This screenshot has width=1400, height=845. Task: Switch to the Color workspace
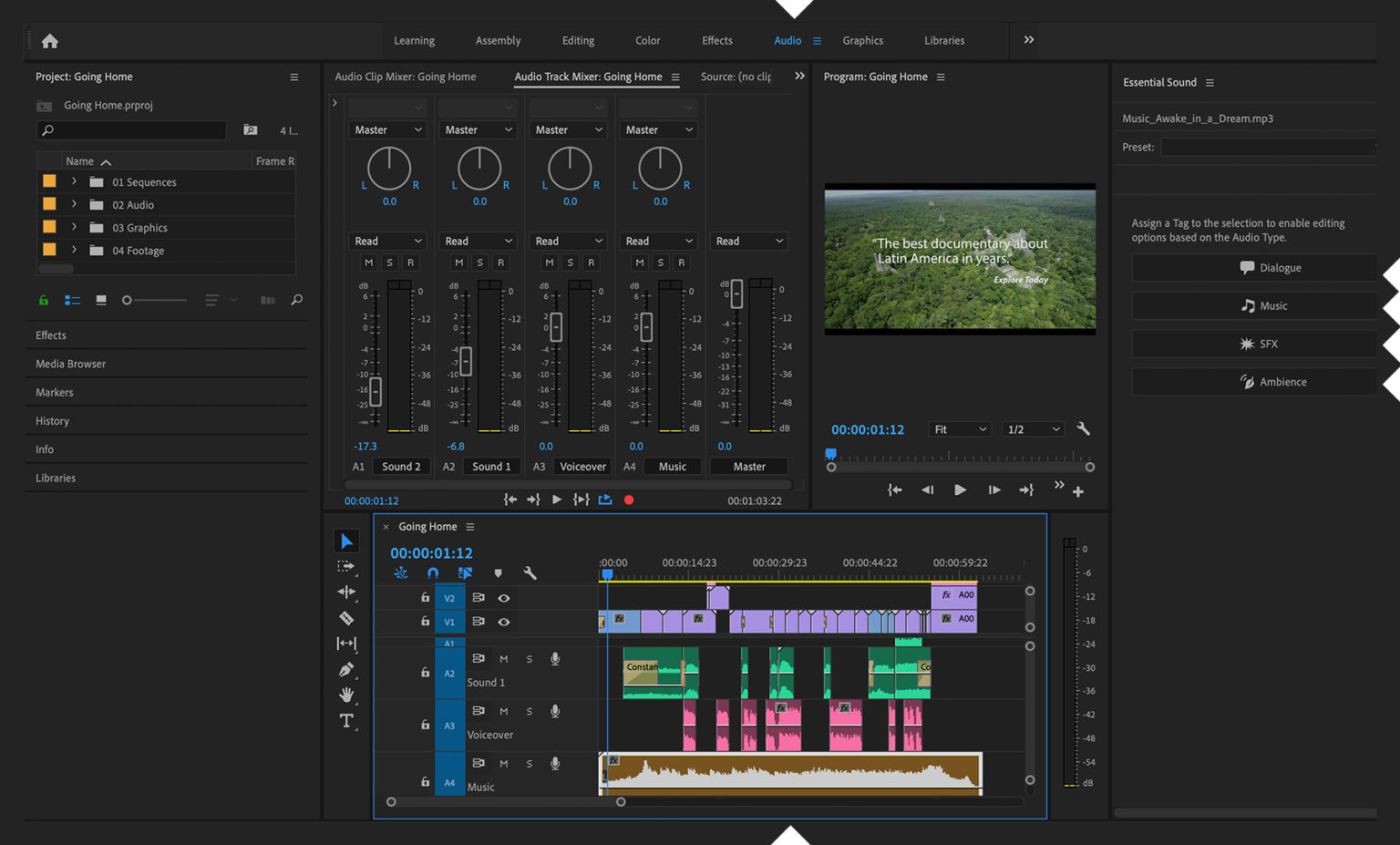point(647,41)
